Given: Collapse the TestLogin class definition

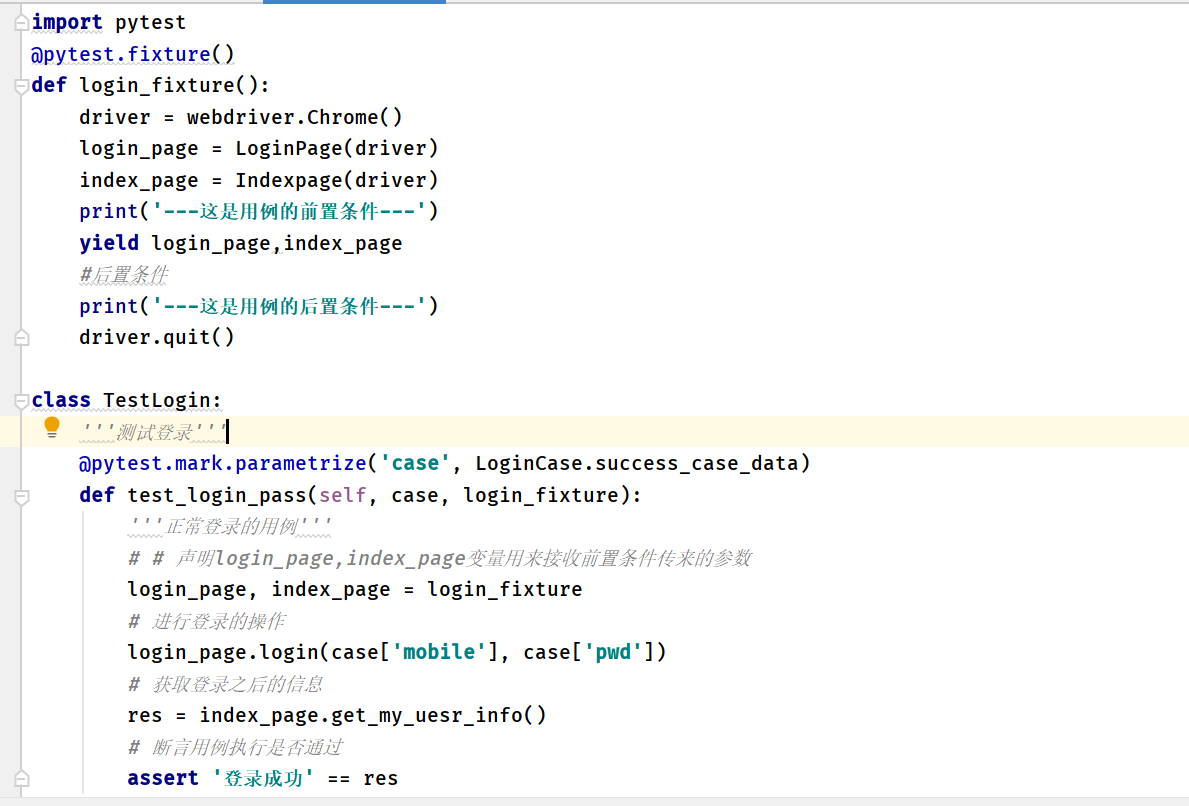Looking at the screenshot, I should coord(20,400).
